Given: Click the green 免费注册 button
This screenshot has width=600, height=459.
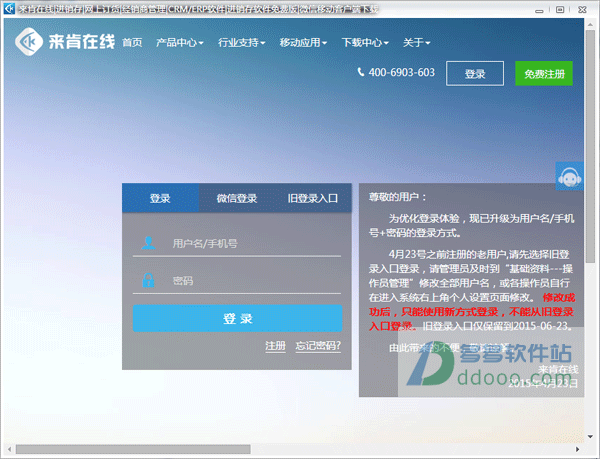Looking at the screenshot, I should tap(544, 73).
